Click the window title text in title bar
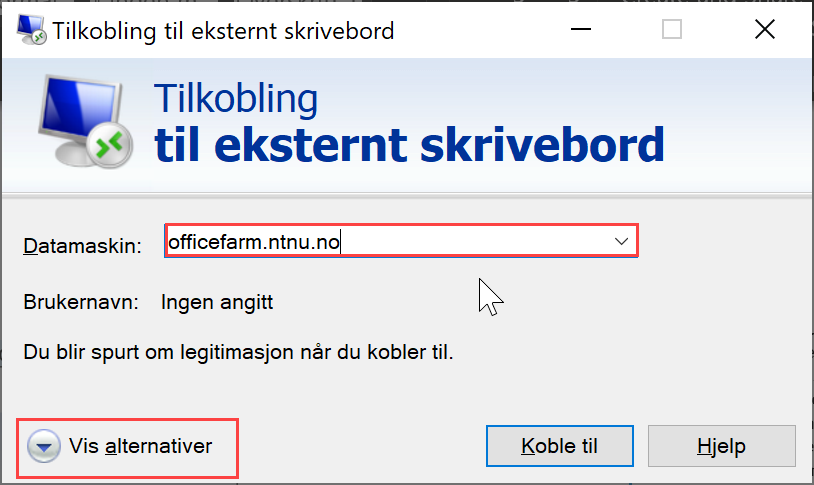This screenshot has width=814, height=485. tap(223, 31)
